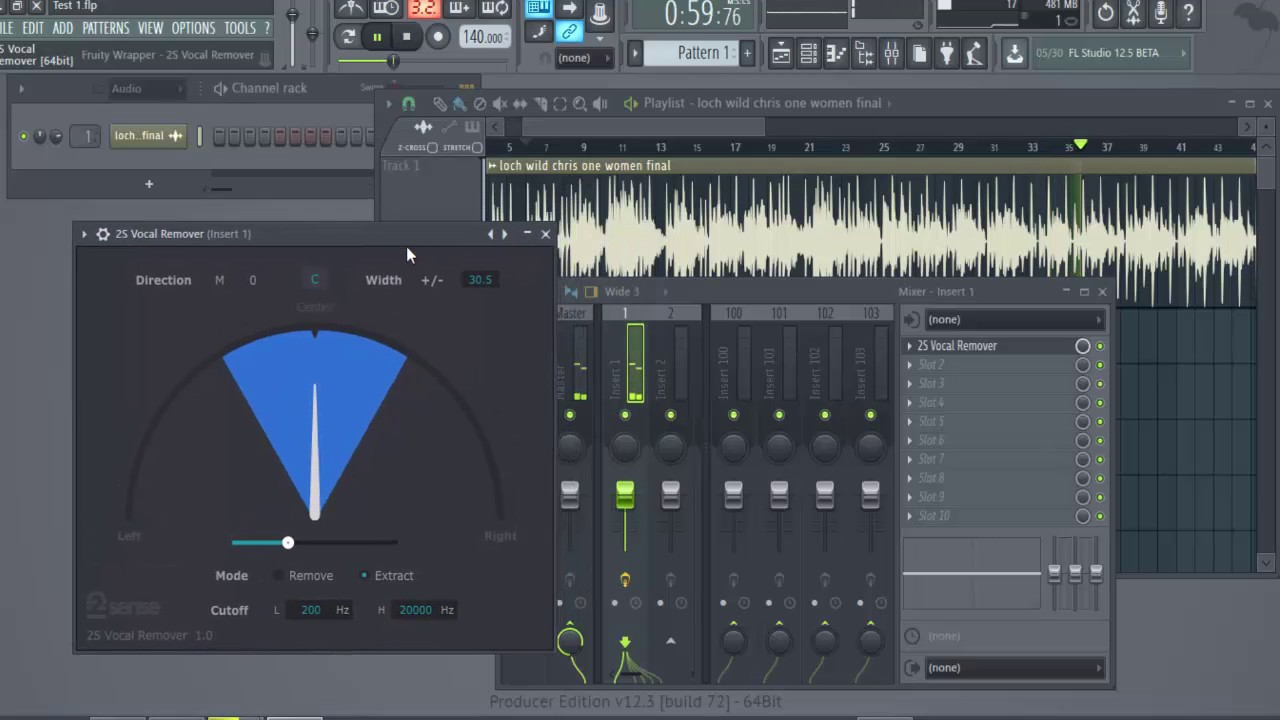The width and height of the screenshot is (1280, 720).
Task: Mute the Master mixer track LED
Action: (x=570, y=415)
